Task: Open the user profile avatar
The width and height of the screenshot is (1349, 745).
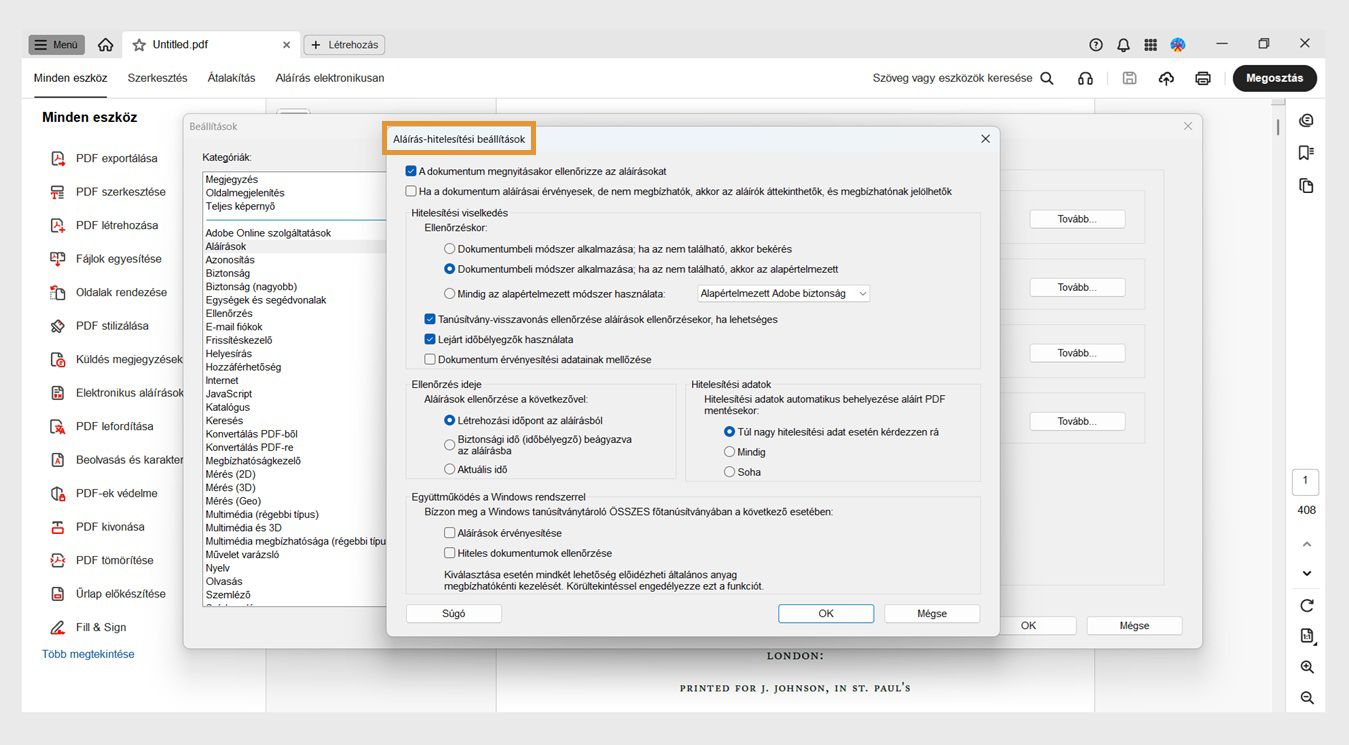Action: coord(1178,45)
